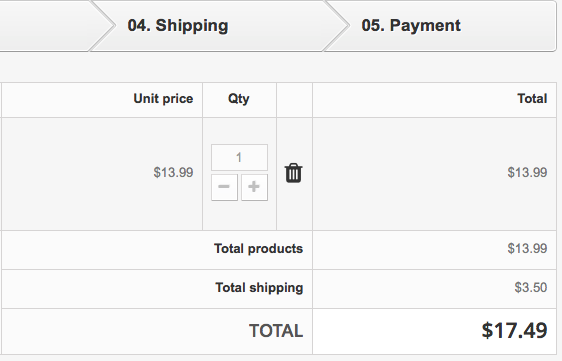Click the arrow divider between Shipping and Payment
The height and width of the screenshot is (361, 562).
click(336, 26)
